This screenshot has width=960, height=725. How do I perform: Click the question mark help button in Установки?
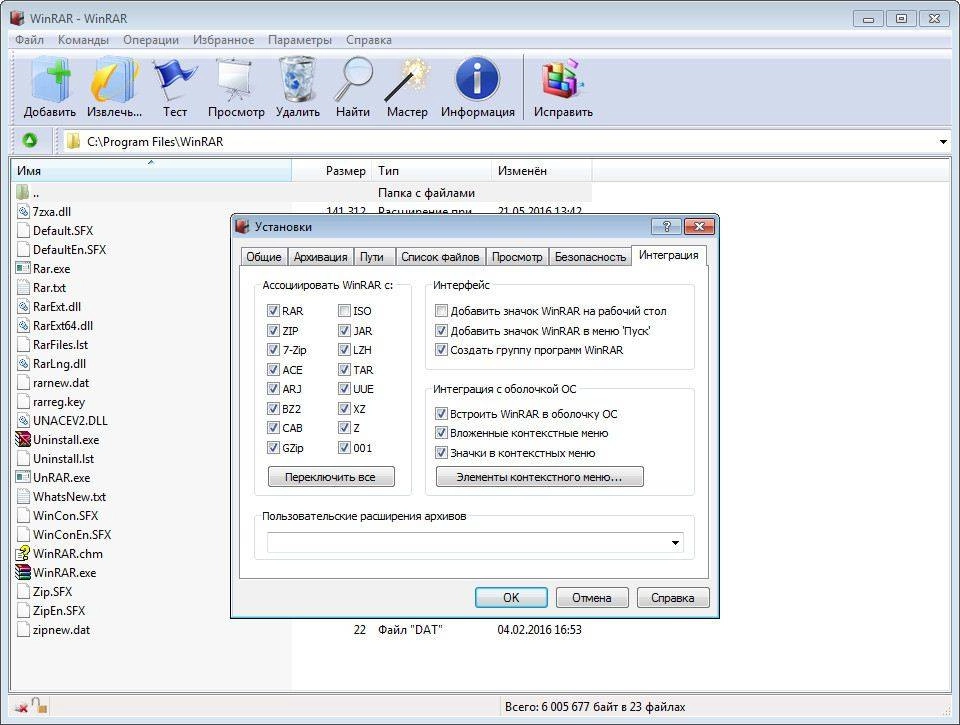click(667, 227)
